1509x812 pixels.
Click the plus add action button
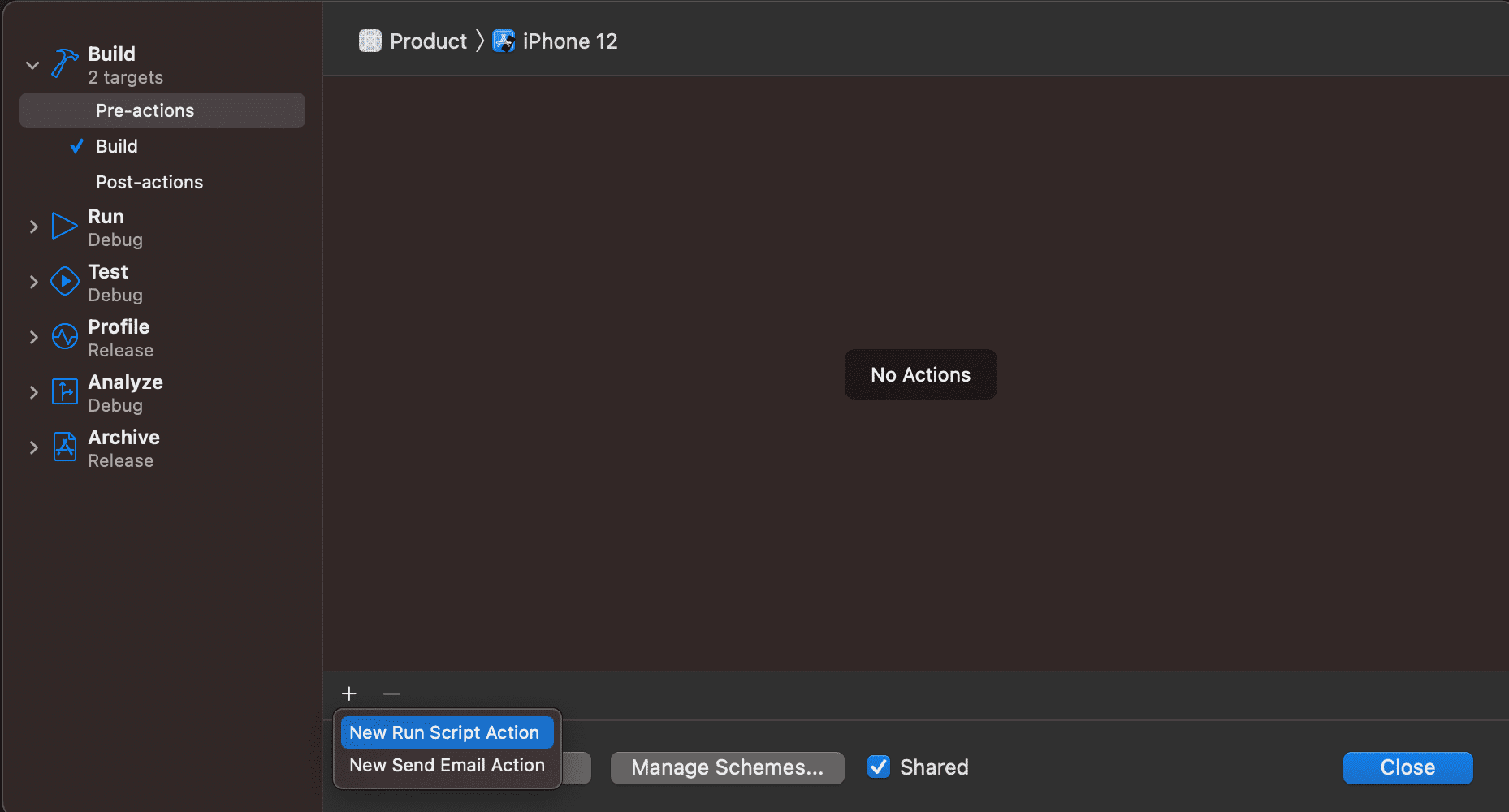coord(349,693)
